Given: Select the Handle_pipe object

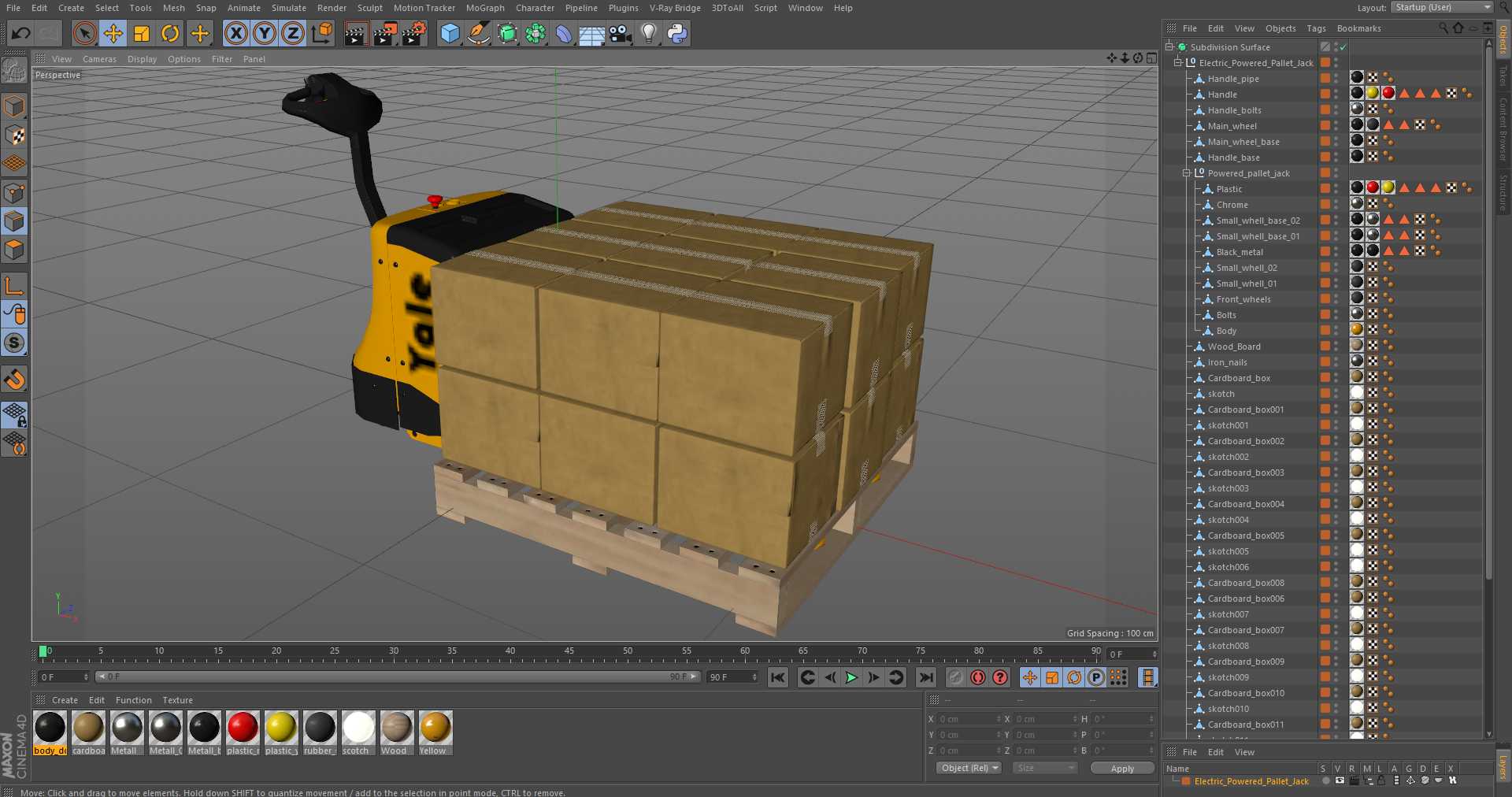Looking at the screenshot, I should [x=1233, y=79].
